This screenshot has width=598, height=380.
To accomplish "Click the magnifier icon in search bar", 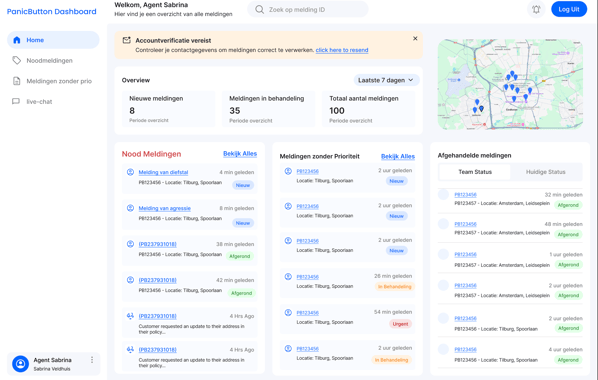I will [x=259, y=10].
